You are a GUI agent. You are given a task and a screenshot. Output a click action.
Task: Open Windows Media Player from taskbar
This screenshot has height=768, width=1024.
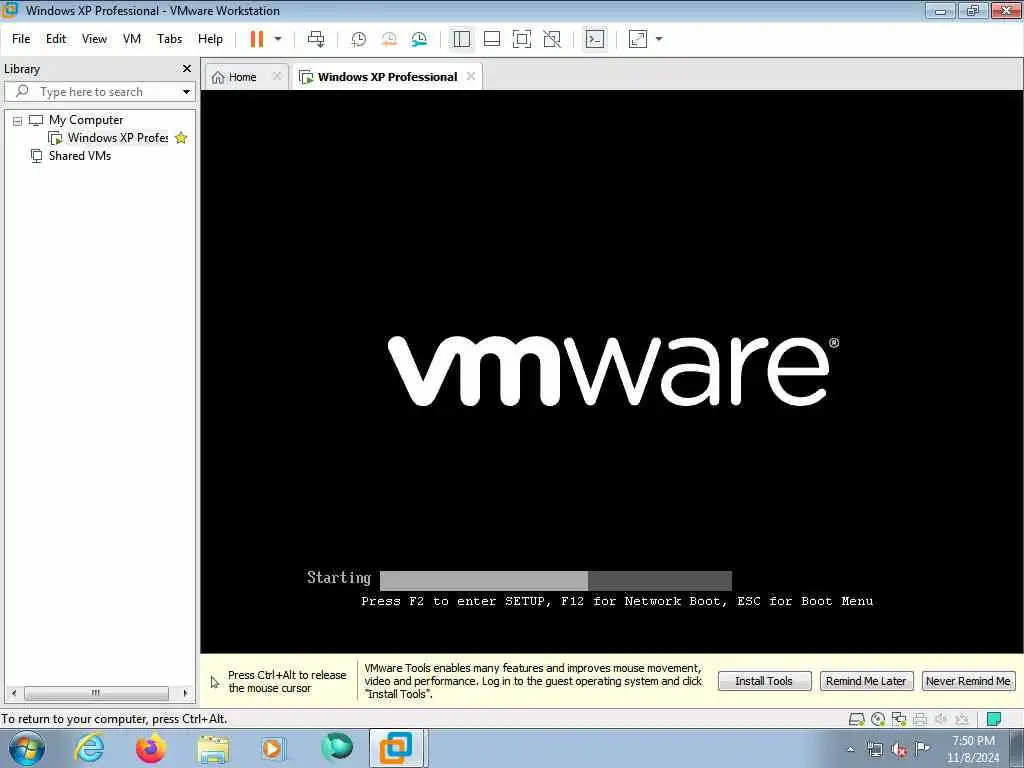[272, 748]
